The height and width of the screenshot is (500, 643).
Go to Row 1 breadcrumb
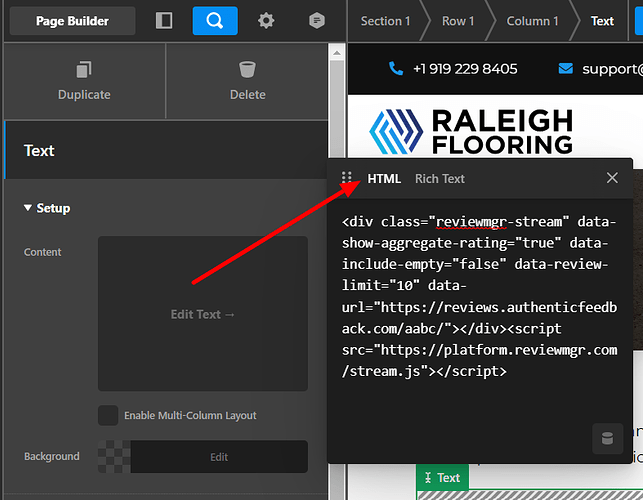click(458, 21)
